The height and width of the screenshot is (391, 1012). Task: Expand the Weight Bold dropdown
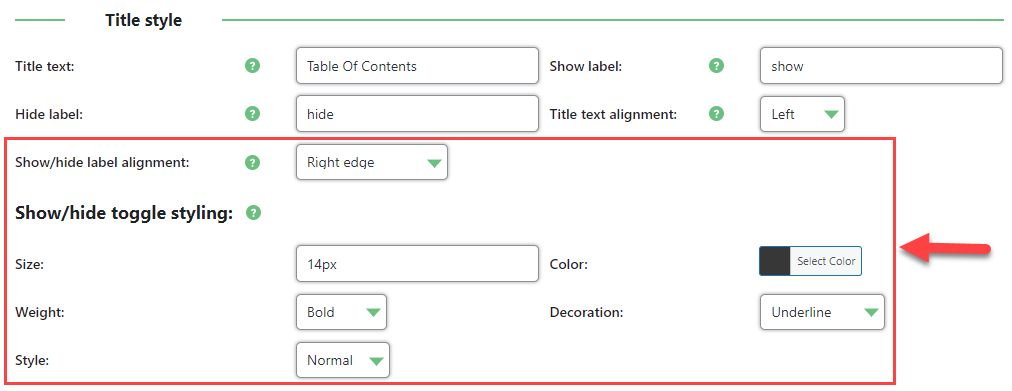(341, 312)
